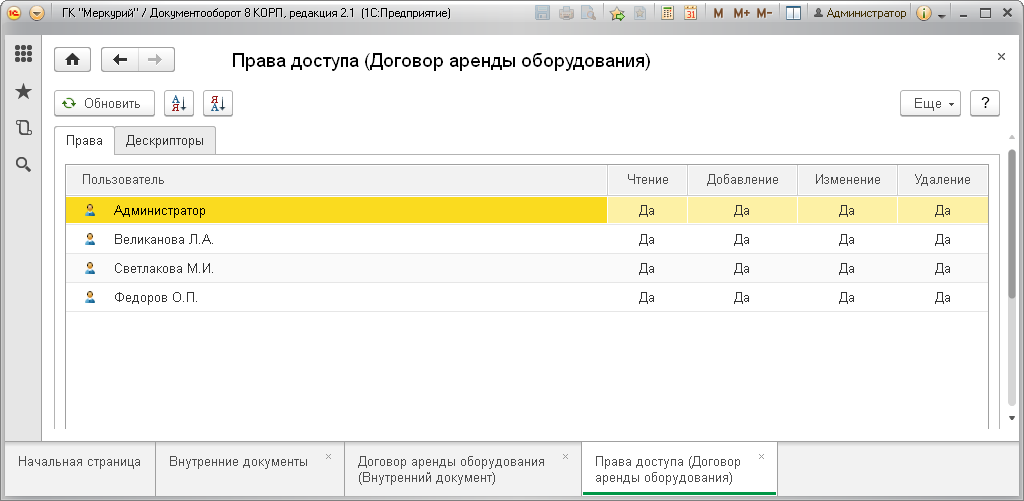Go to home page icon button
Screen dimensions: 1024x501
coord(72,59)
